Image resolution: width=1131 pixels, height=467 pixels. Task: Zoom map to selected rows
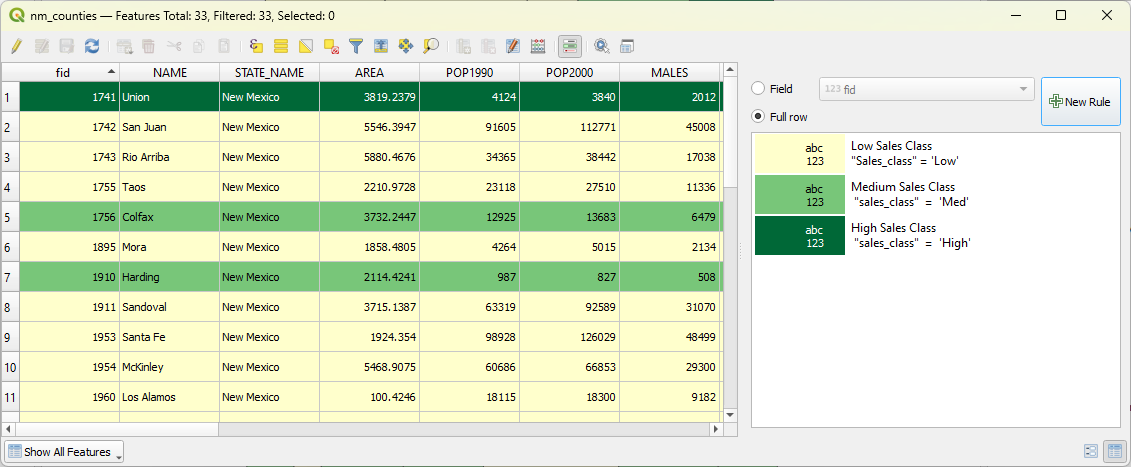[431, 46]
